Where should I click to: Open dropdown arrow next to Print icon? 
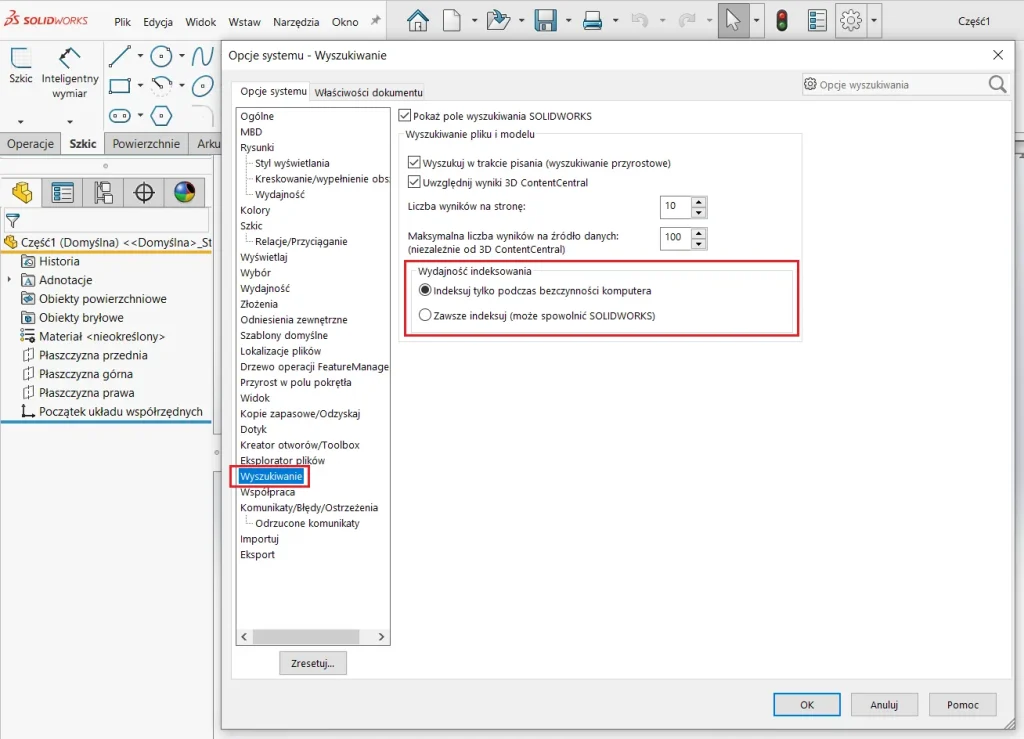tap(615, 21)
